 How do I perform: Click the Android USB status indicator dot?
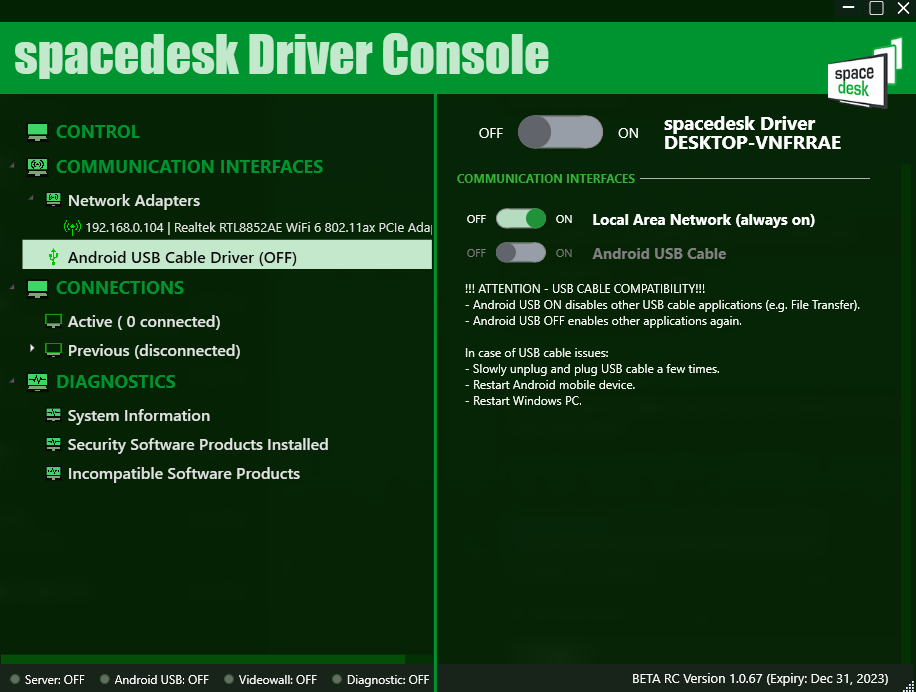tap(105, 679)
